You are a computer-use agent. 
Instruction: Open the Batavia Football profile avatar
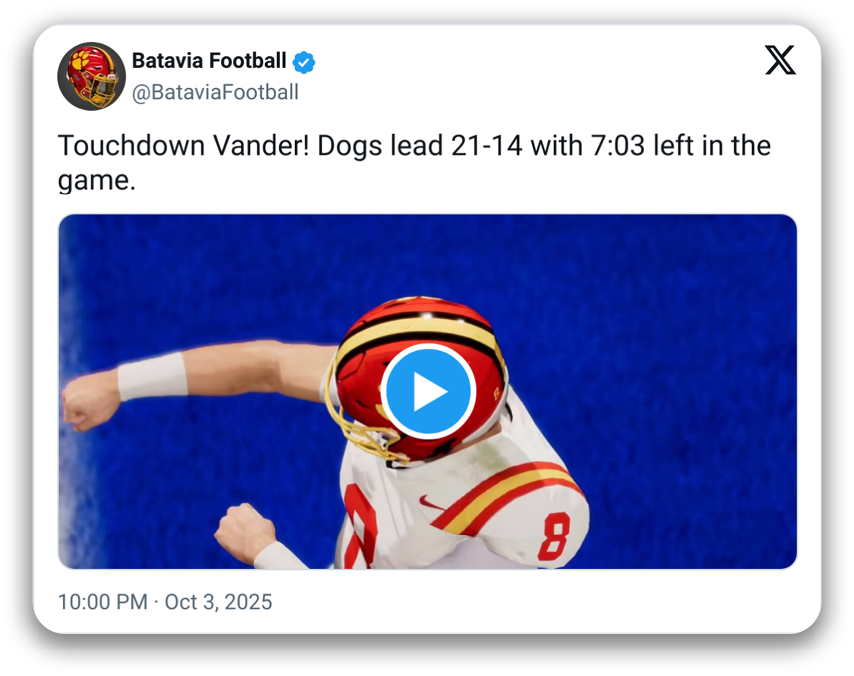(90, 76)
